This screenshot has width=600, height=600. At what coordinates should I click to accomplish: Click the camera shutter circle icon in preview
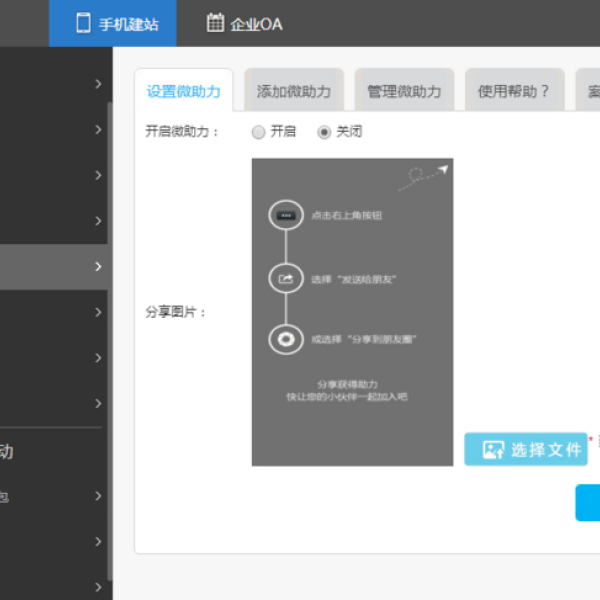click(286, 339)
